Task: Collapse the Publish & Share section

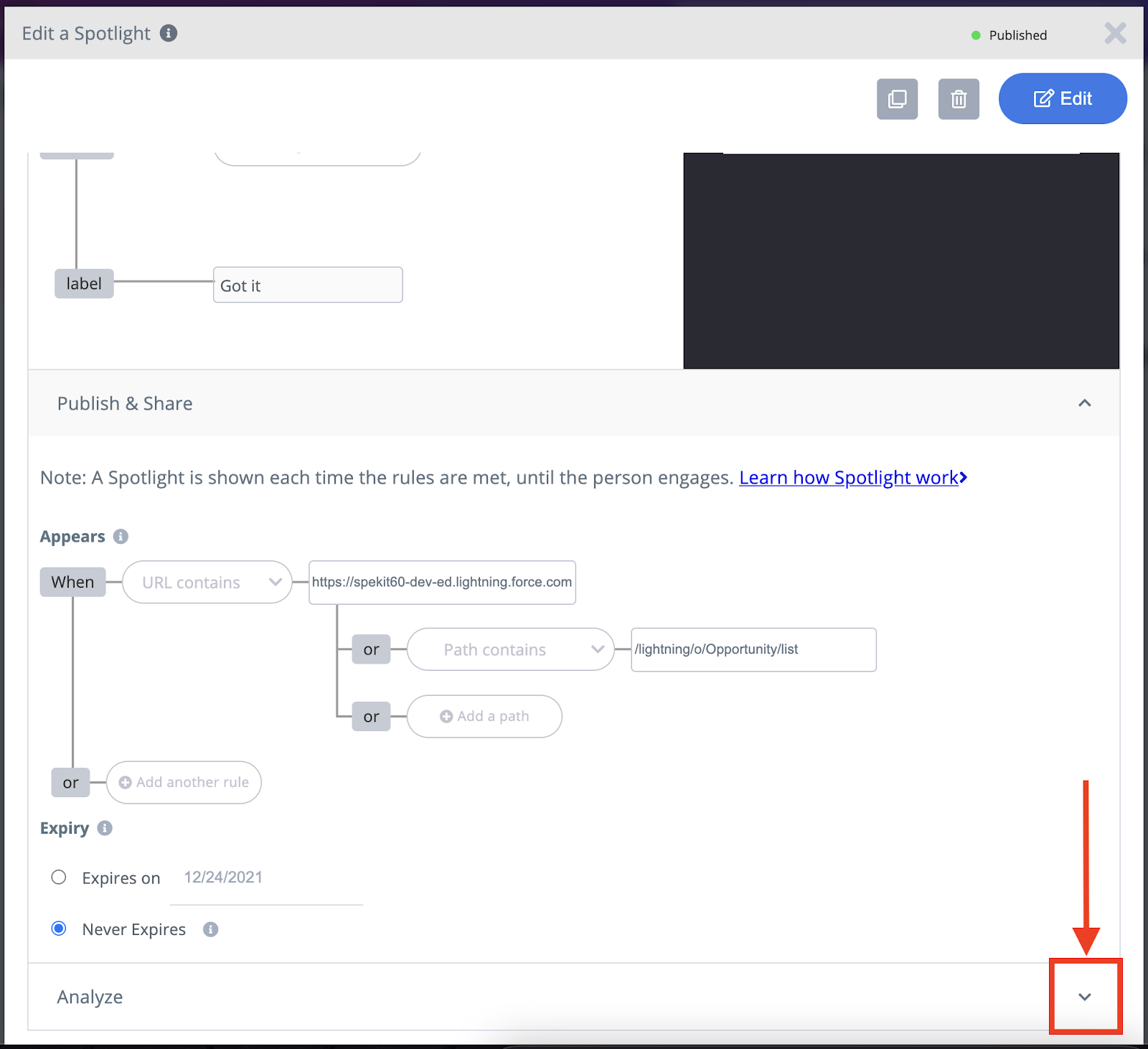Action: pos(1085,403)
